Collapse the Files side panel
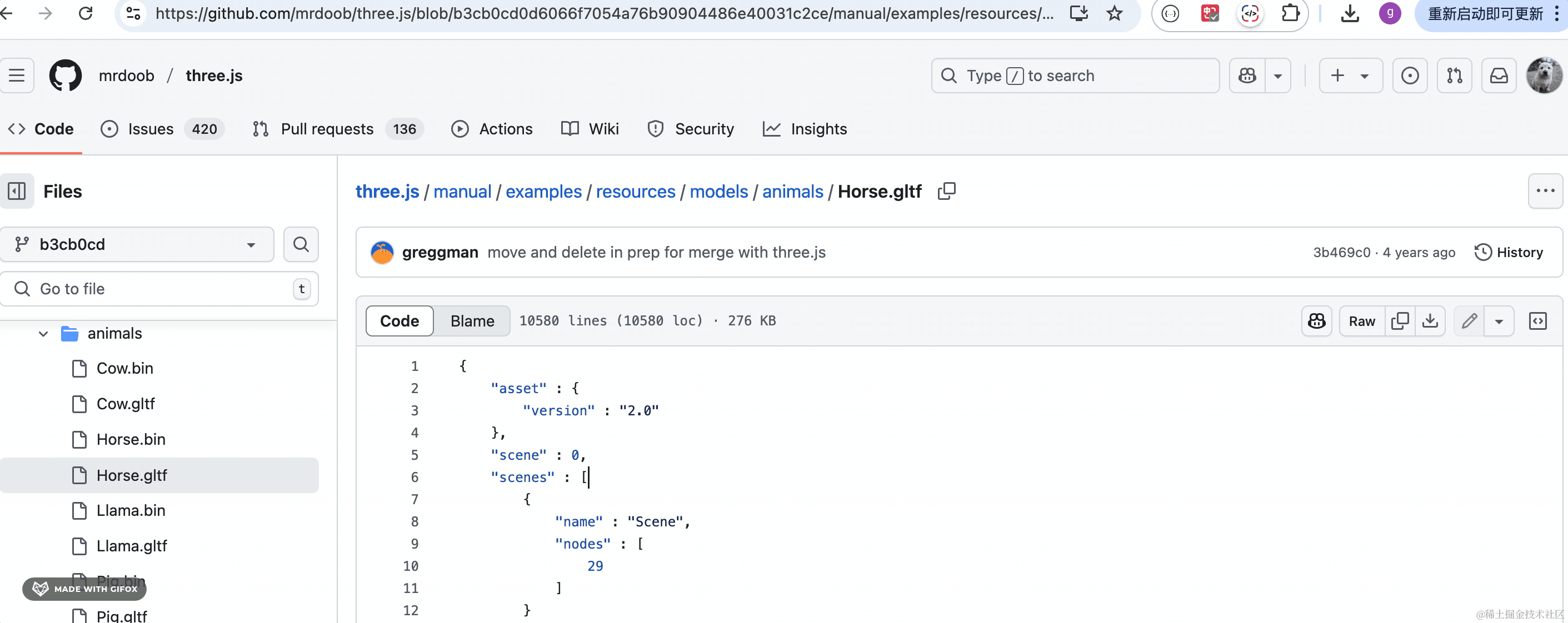 (17, 191)
